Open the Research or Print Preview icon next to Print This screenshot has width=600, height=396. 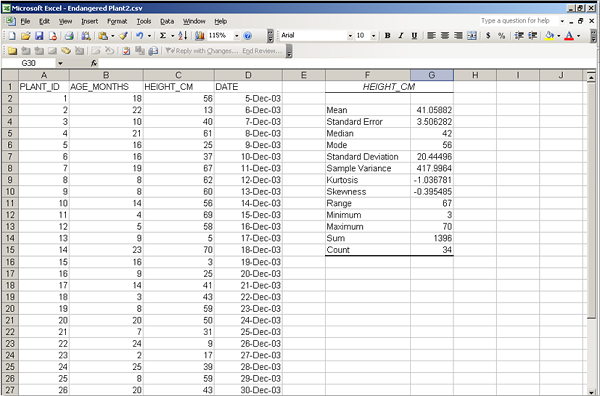[x=86, y=36]
